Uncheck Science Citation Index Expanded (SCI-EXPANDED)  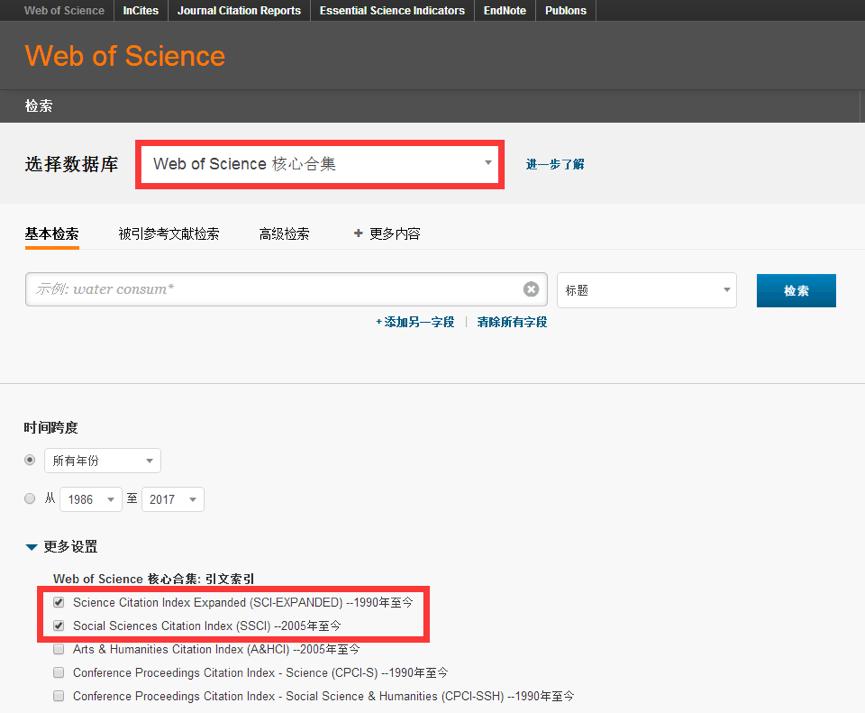(x=58, y=602)
